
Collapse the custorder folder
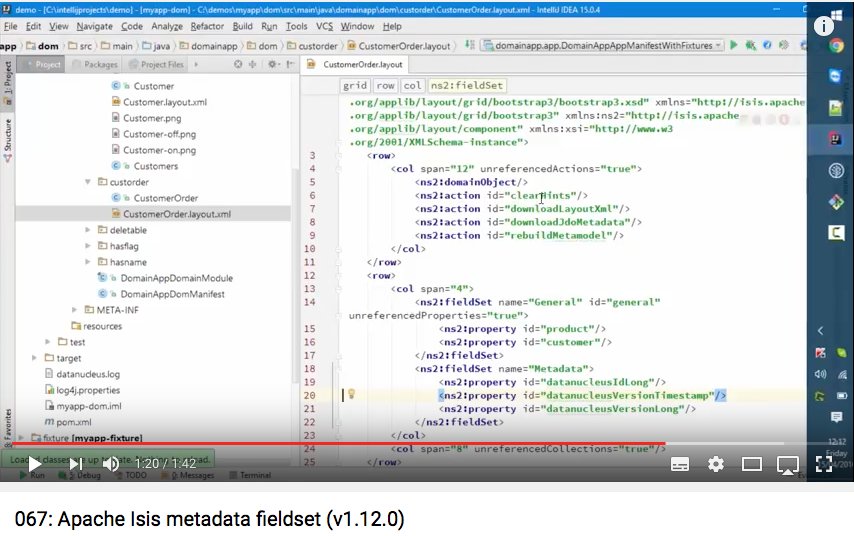pyautogui.click(x=87, y=182)
